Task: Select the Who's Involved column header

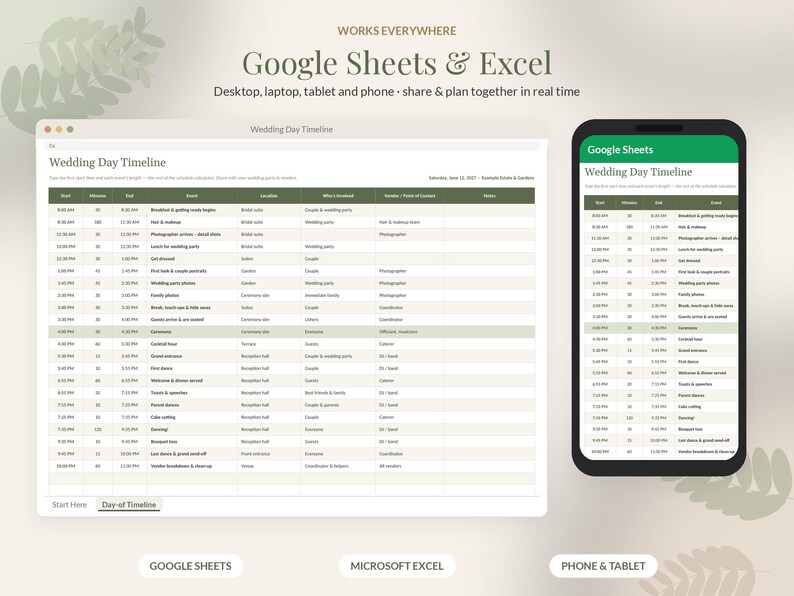Action: pos(338,195)
